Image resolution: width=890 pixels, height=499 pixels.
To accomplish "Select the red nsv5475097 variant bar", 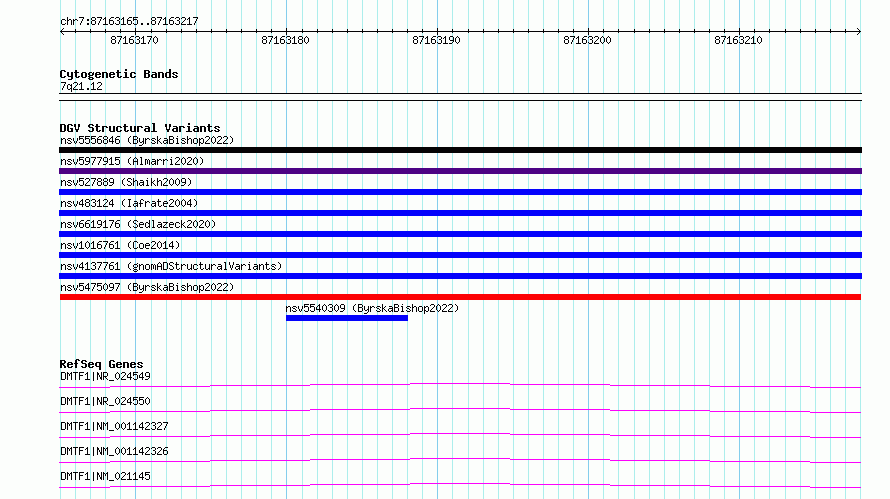I will [x=460, y=297].
